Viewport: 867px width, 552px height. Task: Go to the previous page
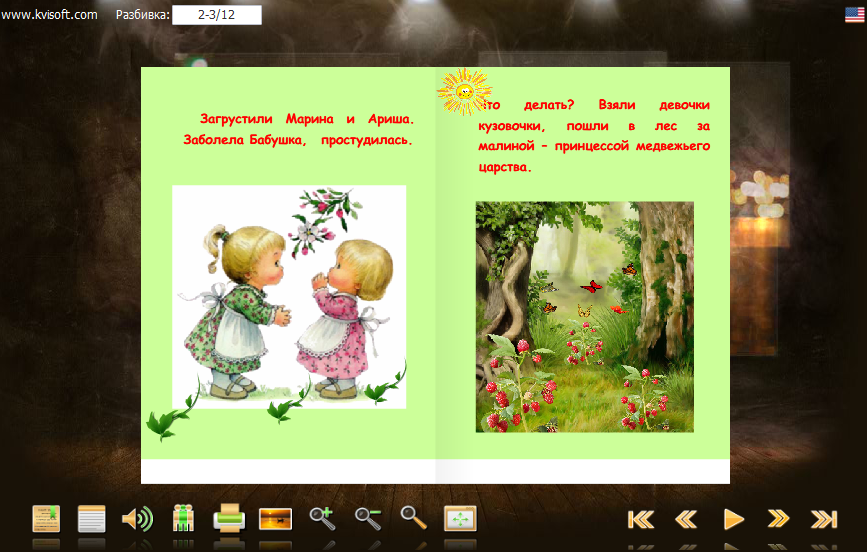[x=686, y=519]
